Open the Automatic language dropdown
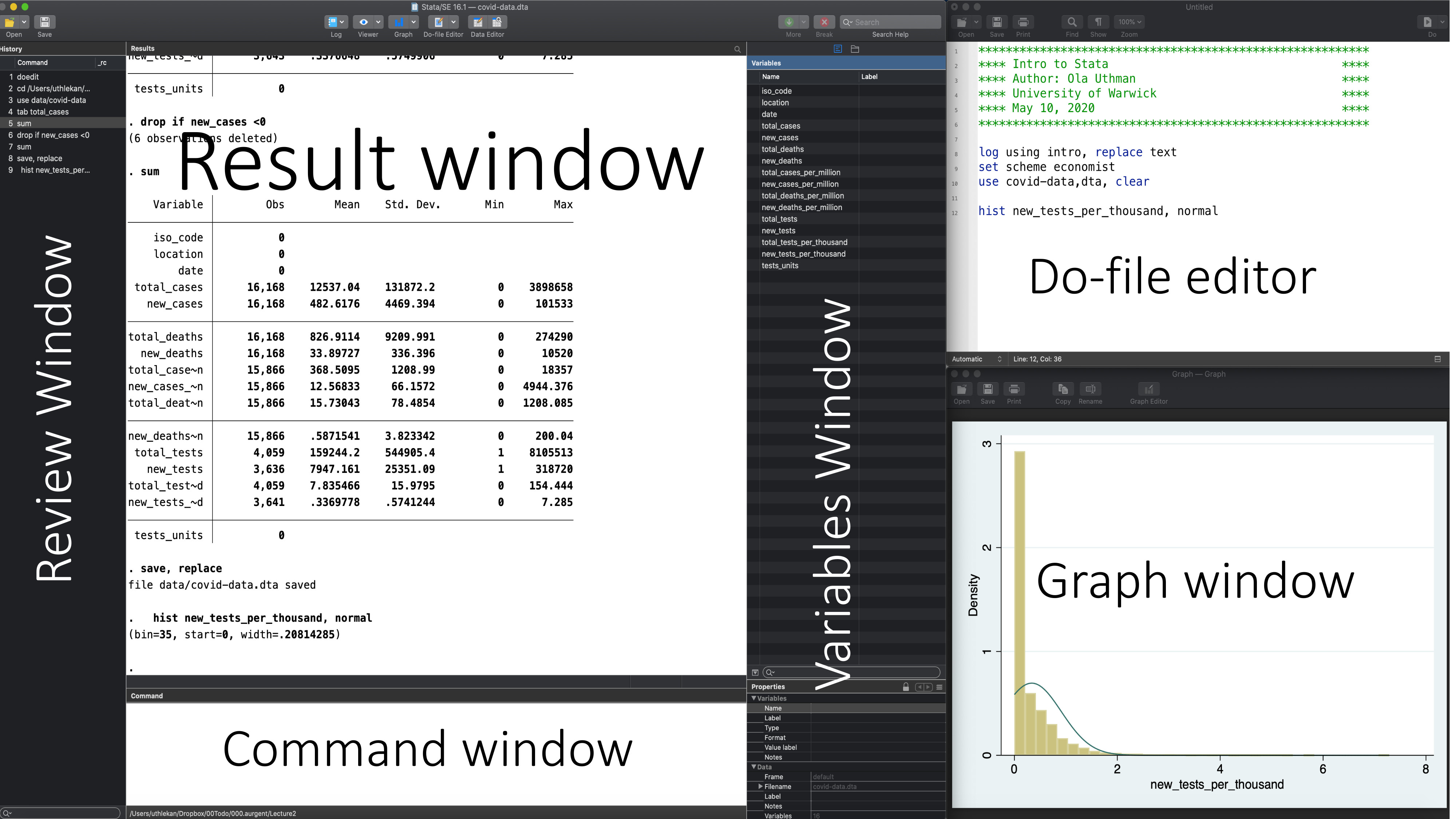This screenshot has width=1456, height=819. 976,359
